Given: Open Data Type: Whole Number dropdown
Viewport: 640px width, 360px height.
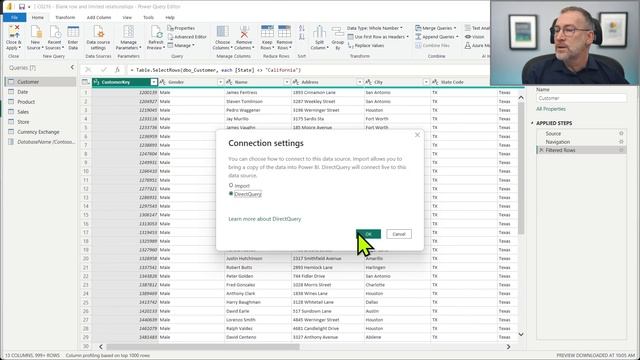Looking at the screenshot, I should coord(375,28).
